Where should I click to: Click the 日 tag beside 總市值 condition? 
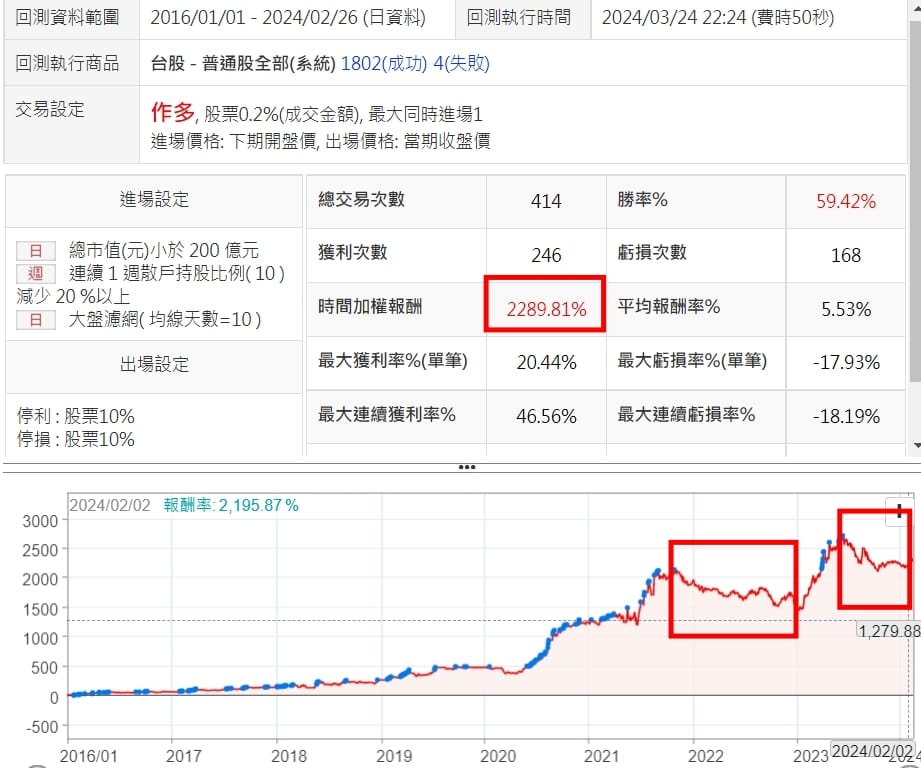click(x=36, y=251)
